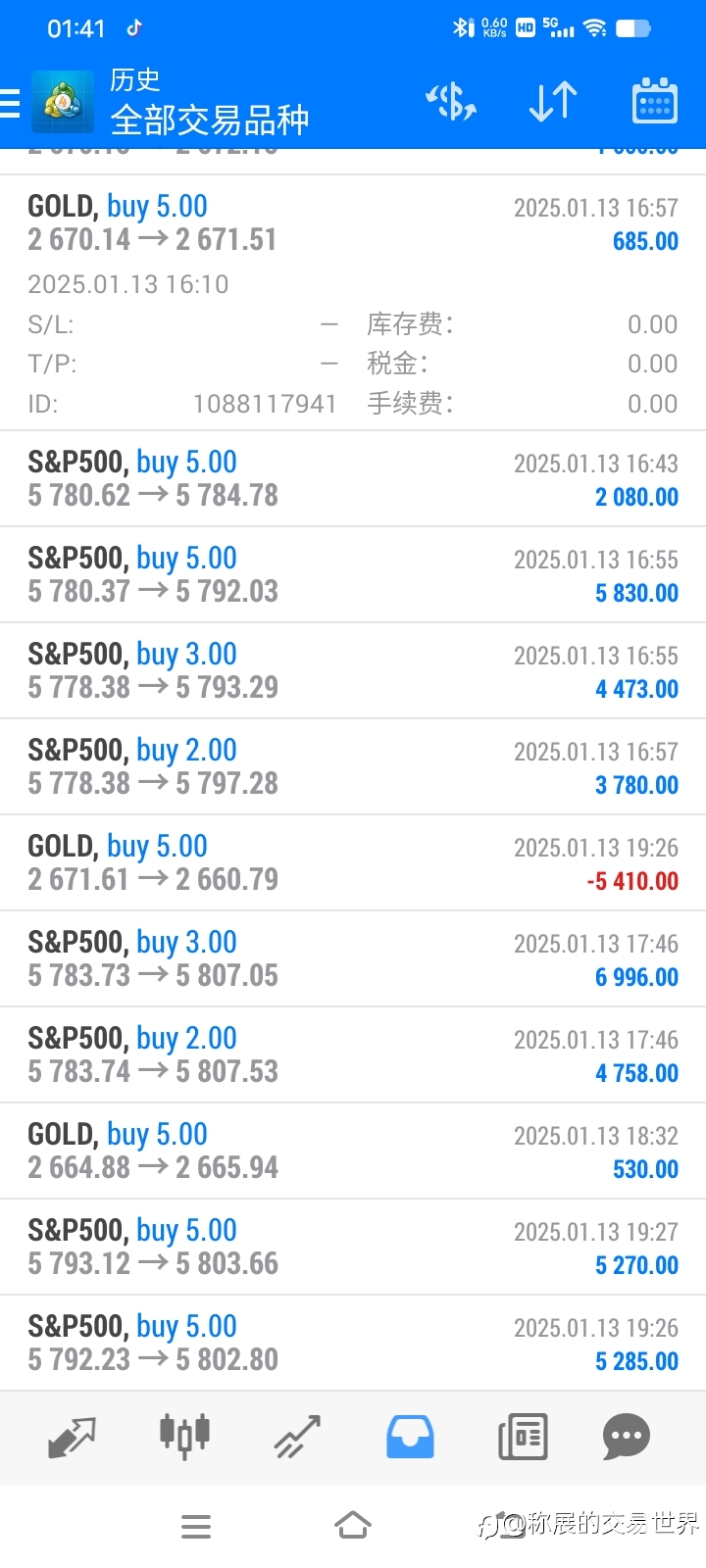Tap the MetaTrader app logo
The image size is (706, 1568).
pos(63,102)
